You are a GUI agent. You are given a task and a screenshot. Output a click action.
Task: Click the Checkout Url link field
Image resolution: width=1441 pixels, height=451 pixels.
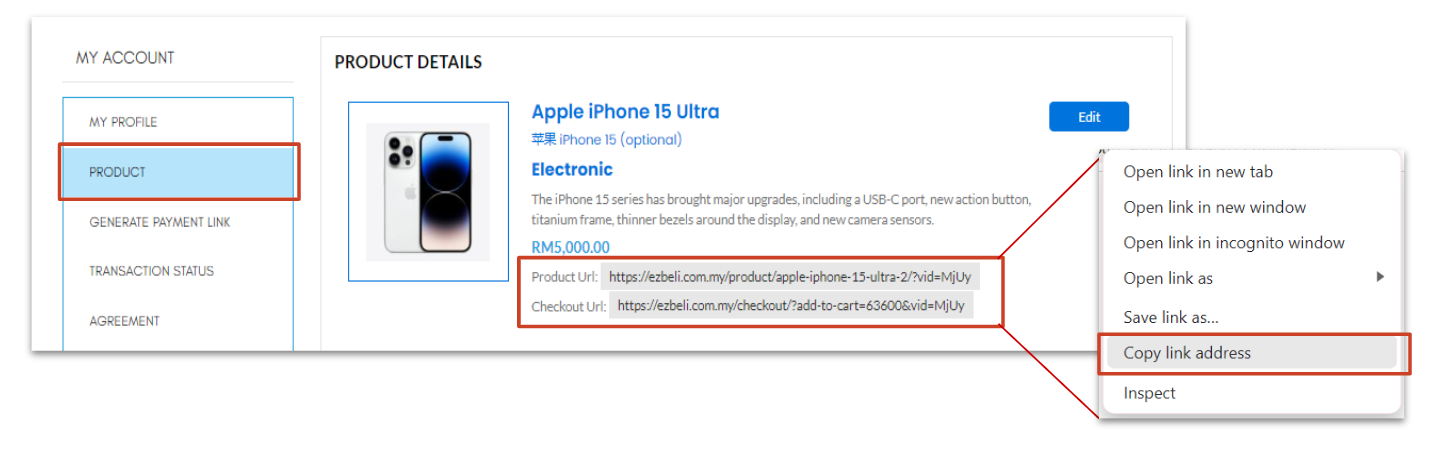(x=792, y=306)
